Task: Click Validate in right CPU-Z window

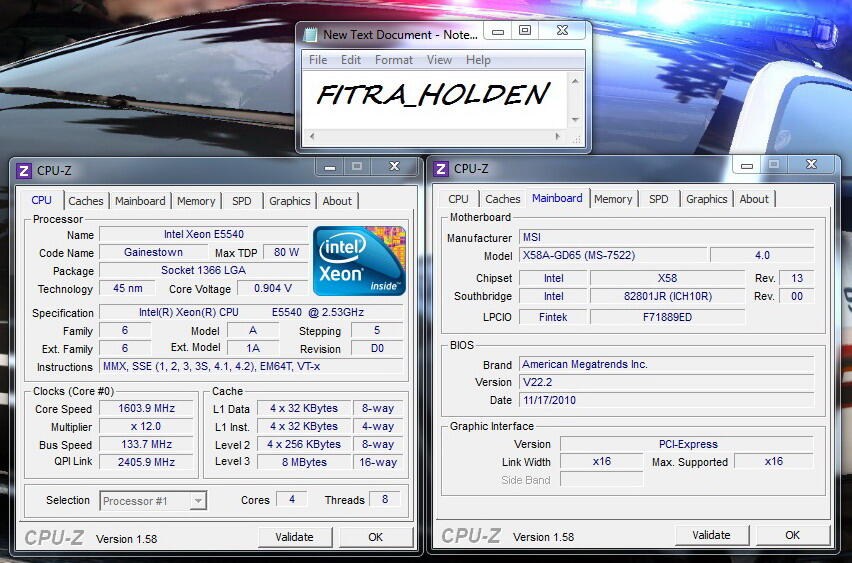Action: tap(711, 535)
